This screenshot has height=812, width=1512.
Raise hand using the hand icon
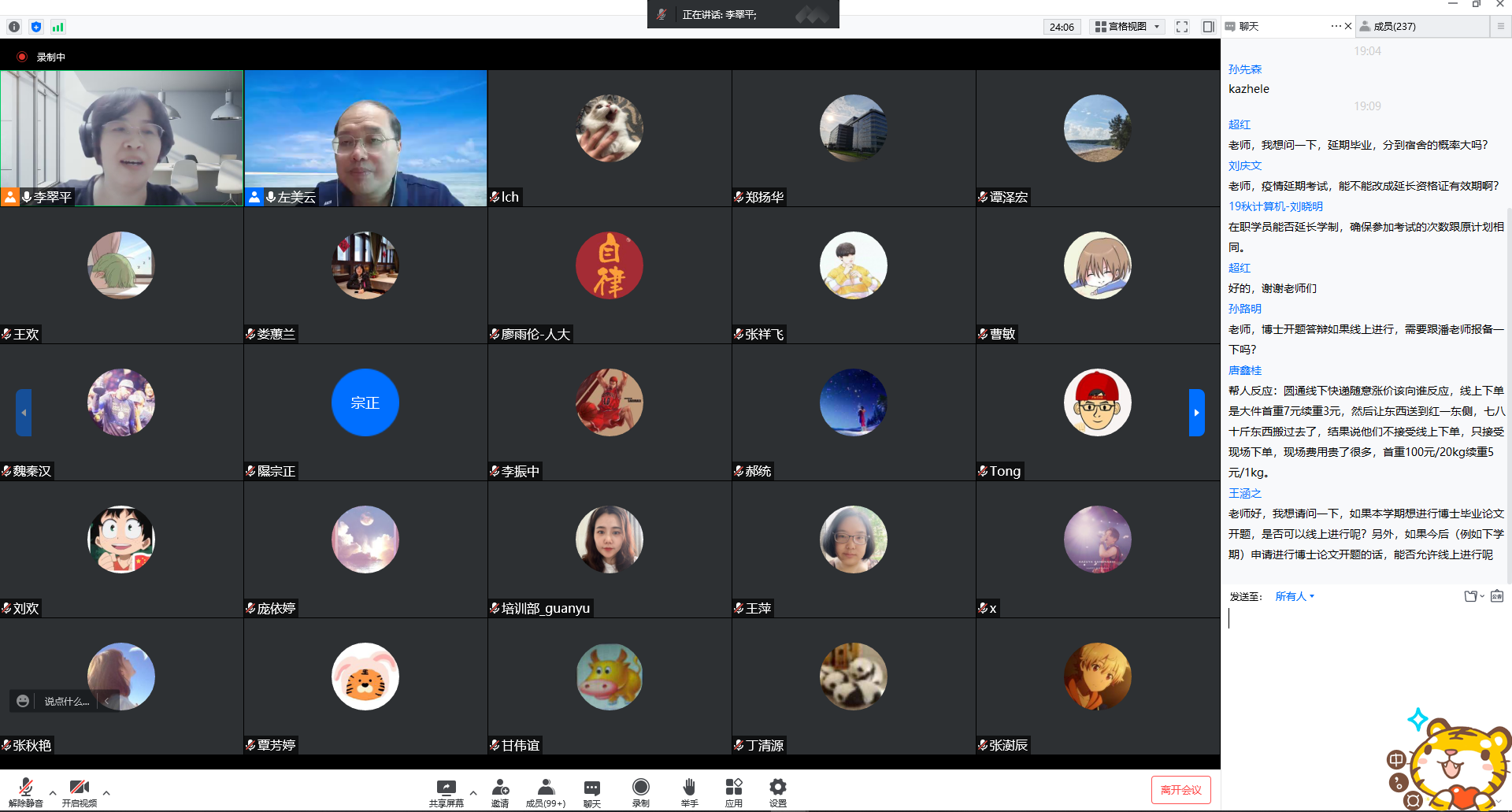click(689, 791)
